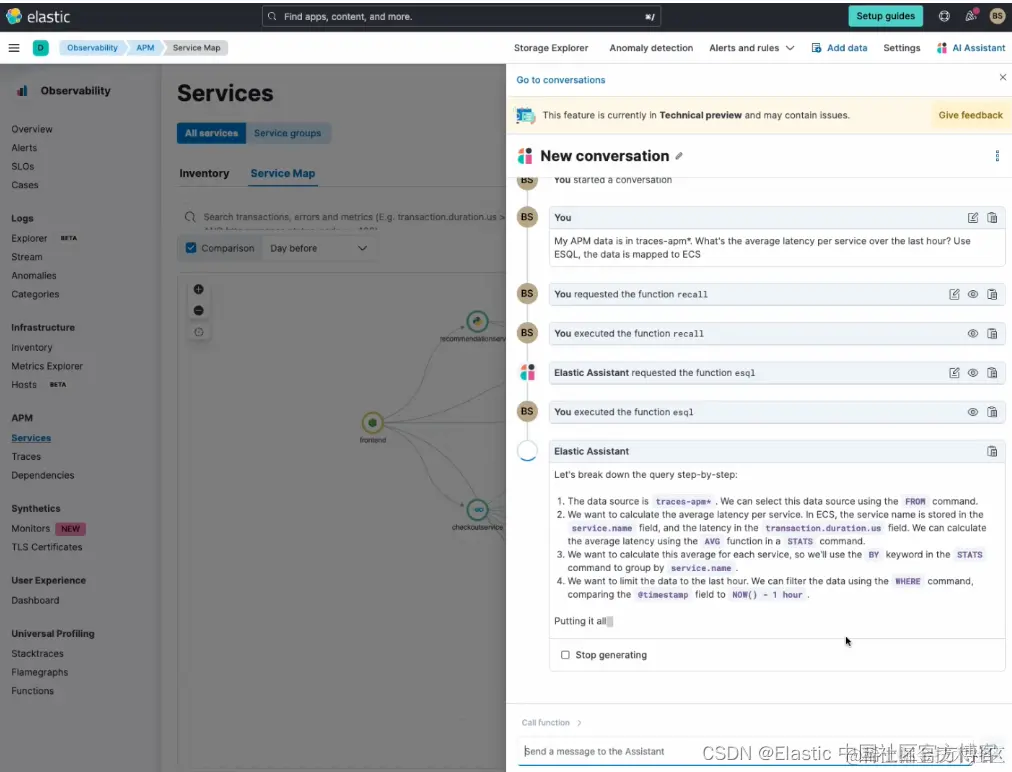Select the checkoutservice node on map
1012x772 pixels.
(478, 510)
